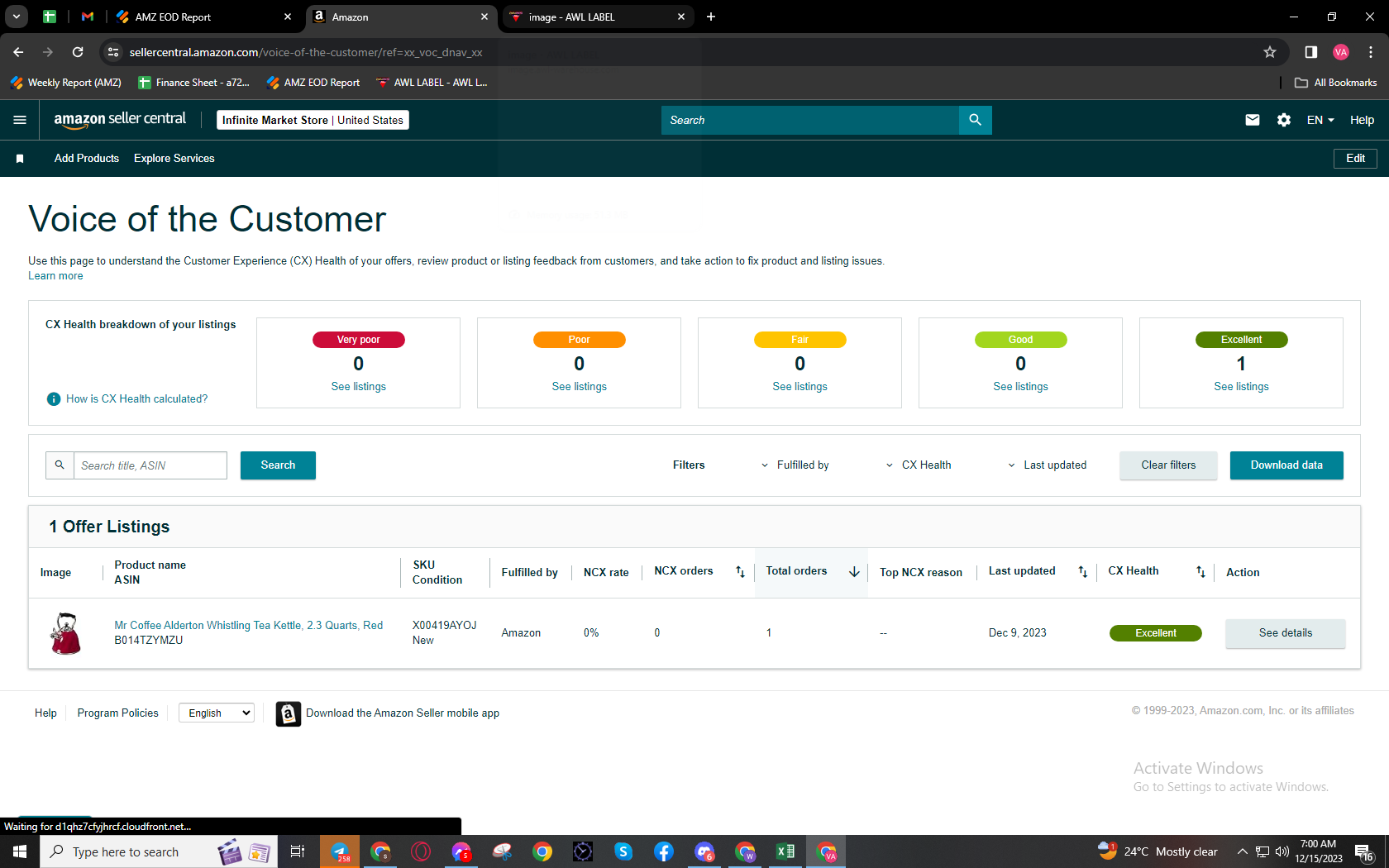Bookmark this page with the star icon
This screenshot has width=1389, height=868.
point(1270,52)
